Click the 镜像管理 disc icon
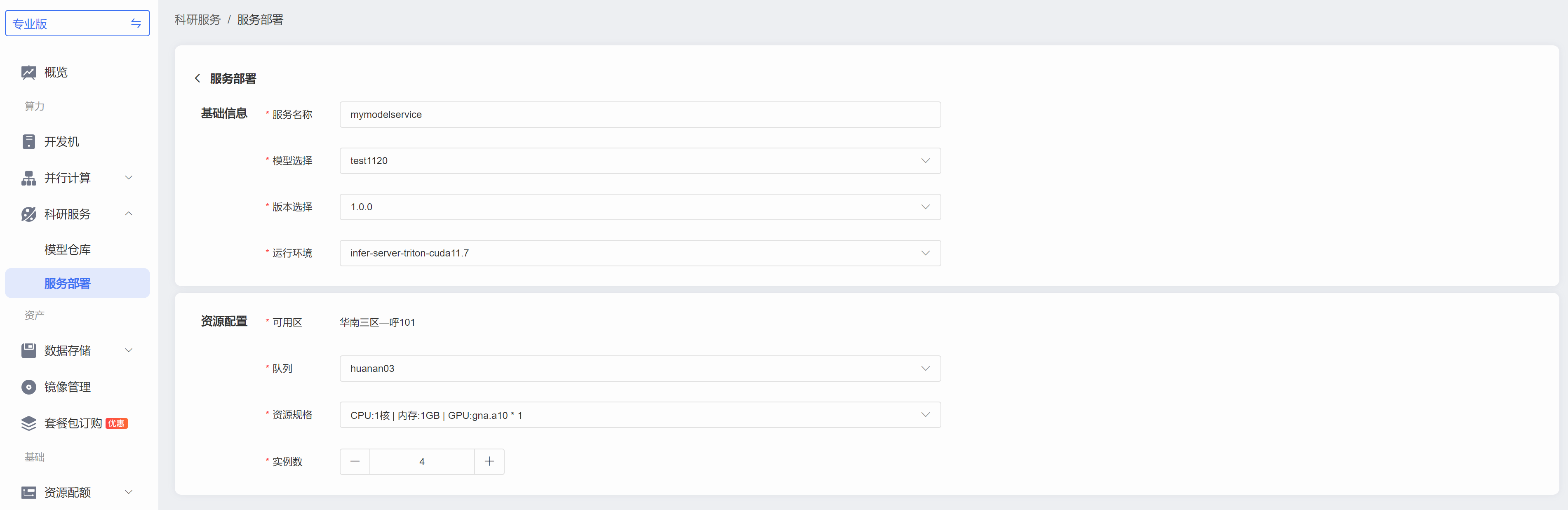Image resolution: width=1568 pixels, height=510 pixels. [28, 387]
